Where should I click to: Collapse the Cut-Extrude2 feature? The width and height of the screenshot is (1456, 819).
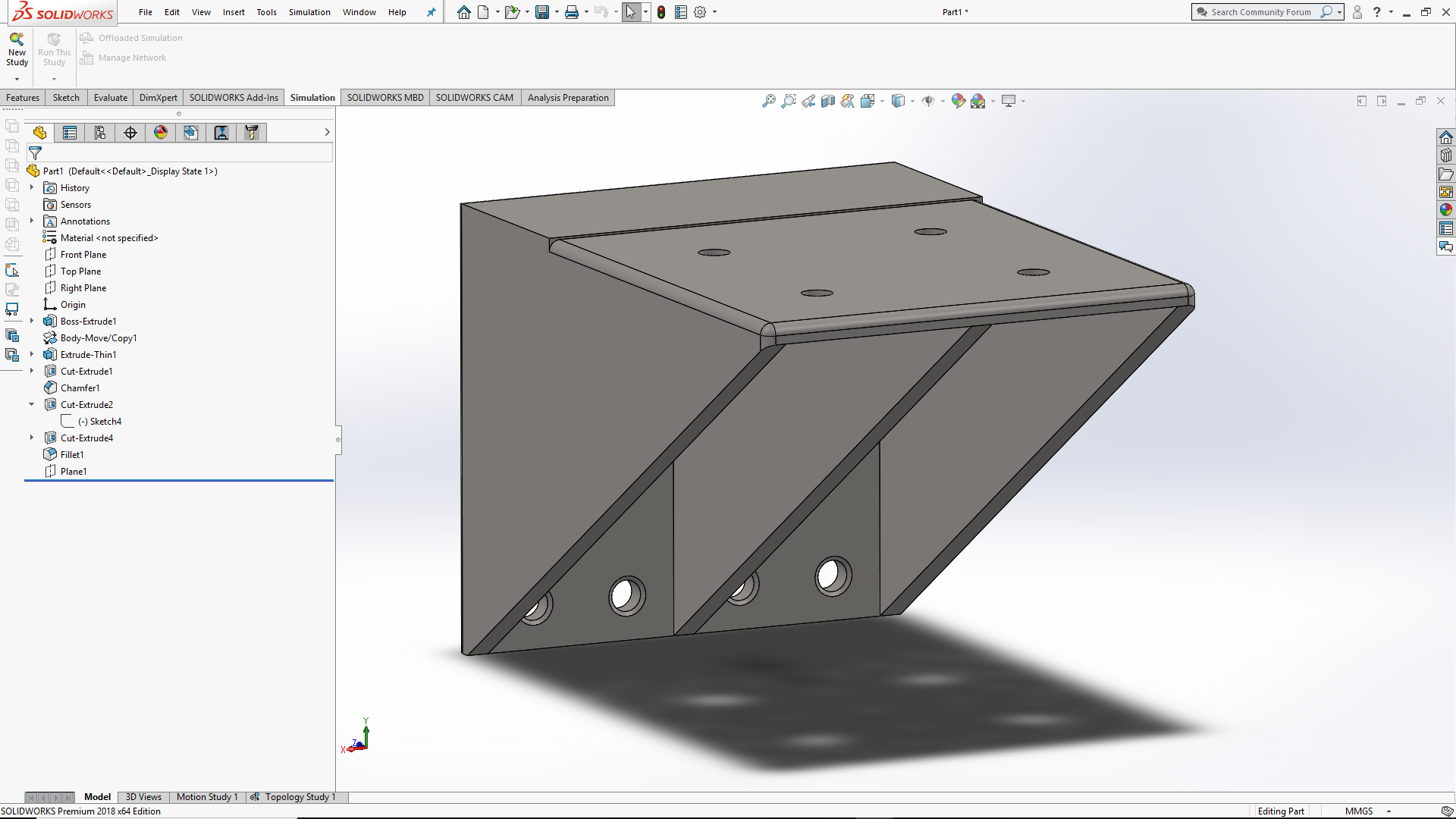[32, 404]
